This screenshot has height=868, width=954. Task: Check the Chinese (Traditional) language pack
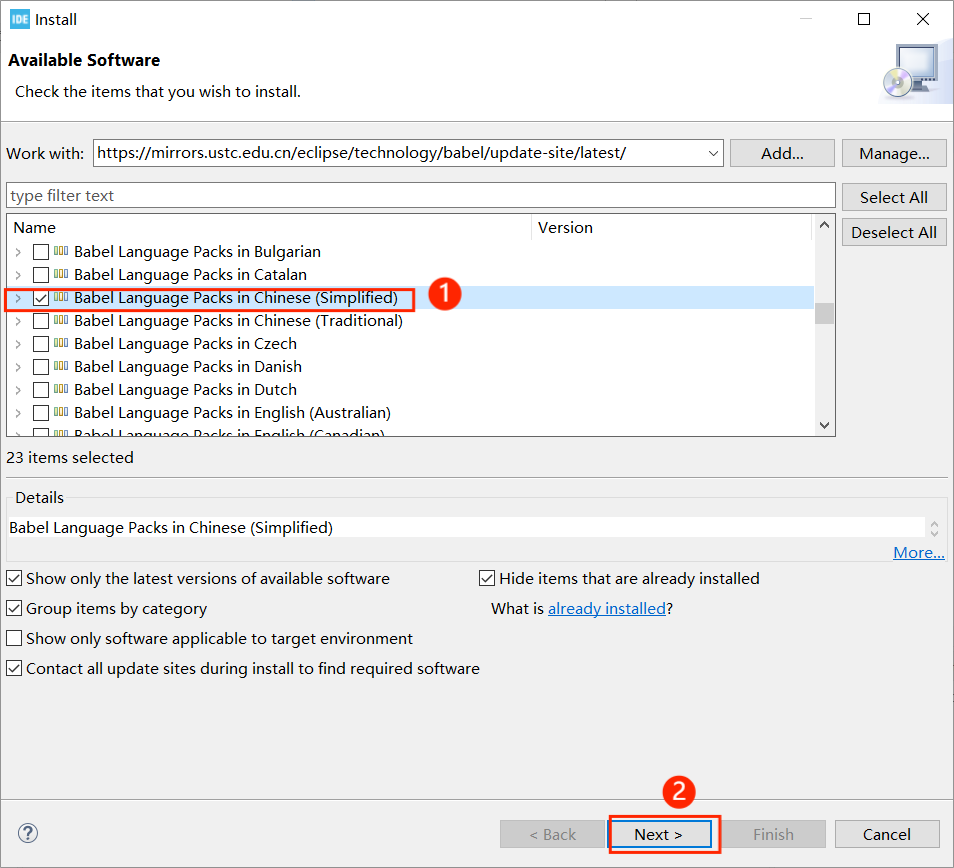(x=41, y=321)
